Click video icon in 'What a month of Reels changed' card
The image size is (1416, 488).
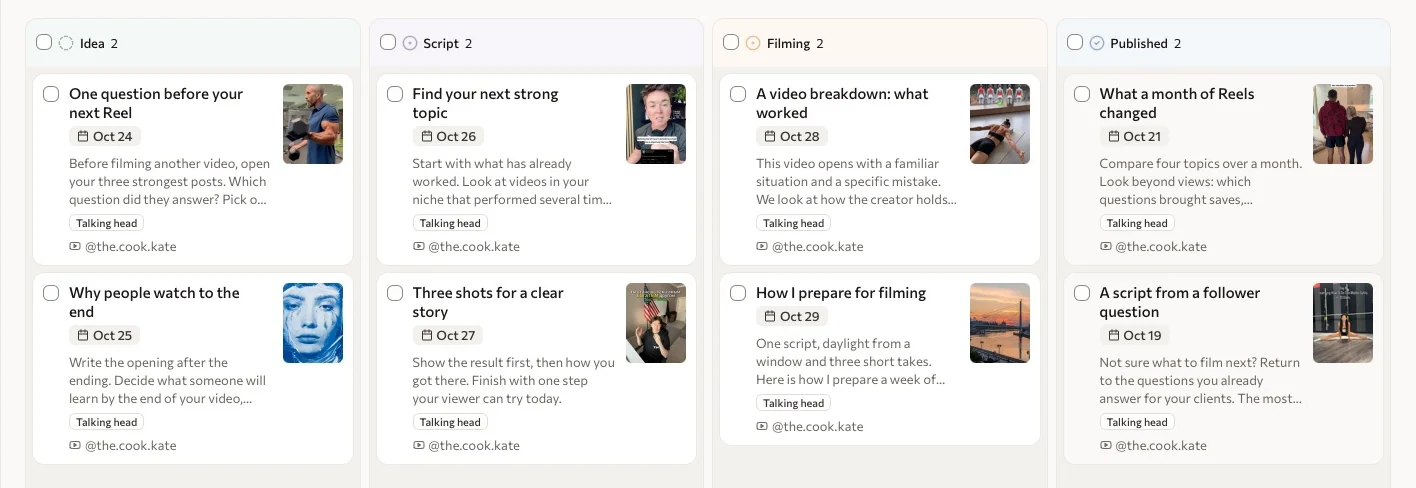click(x=1106, y=246)
